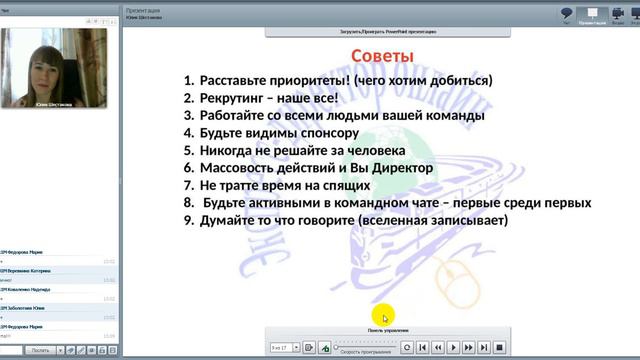Viewport: 640px width, 360px height.
Task: Click the upload PowerPoint presentation bar
Action: [388, 32]
